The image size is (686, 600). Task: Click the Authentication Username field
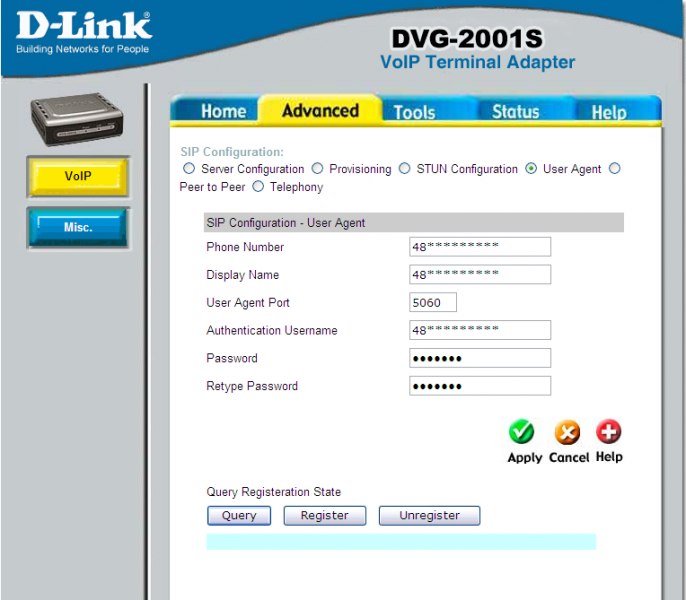point(480,330)
